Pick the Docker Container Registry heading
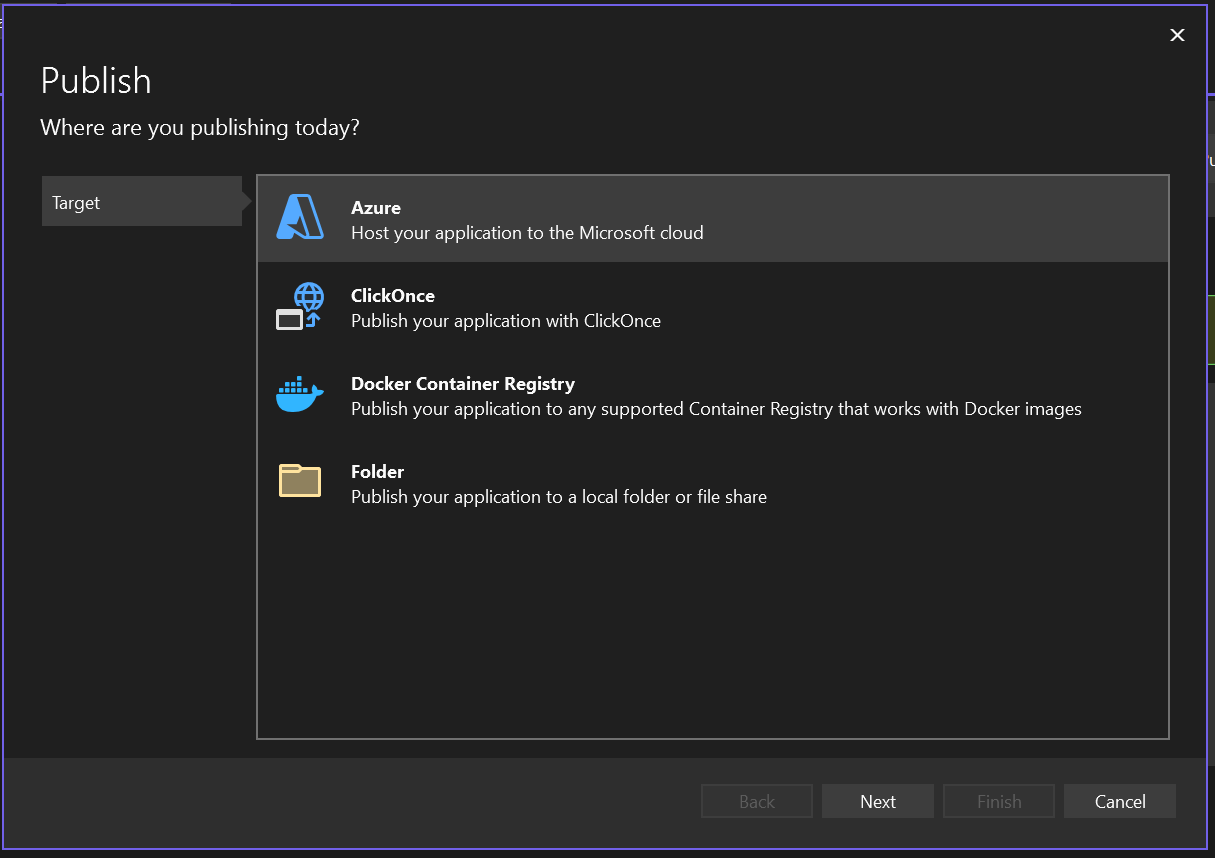This screenshot has height=858, width=1215. pos(462,384)
